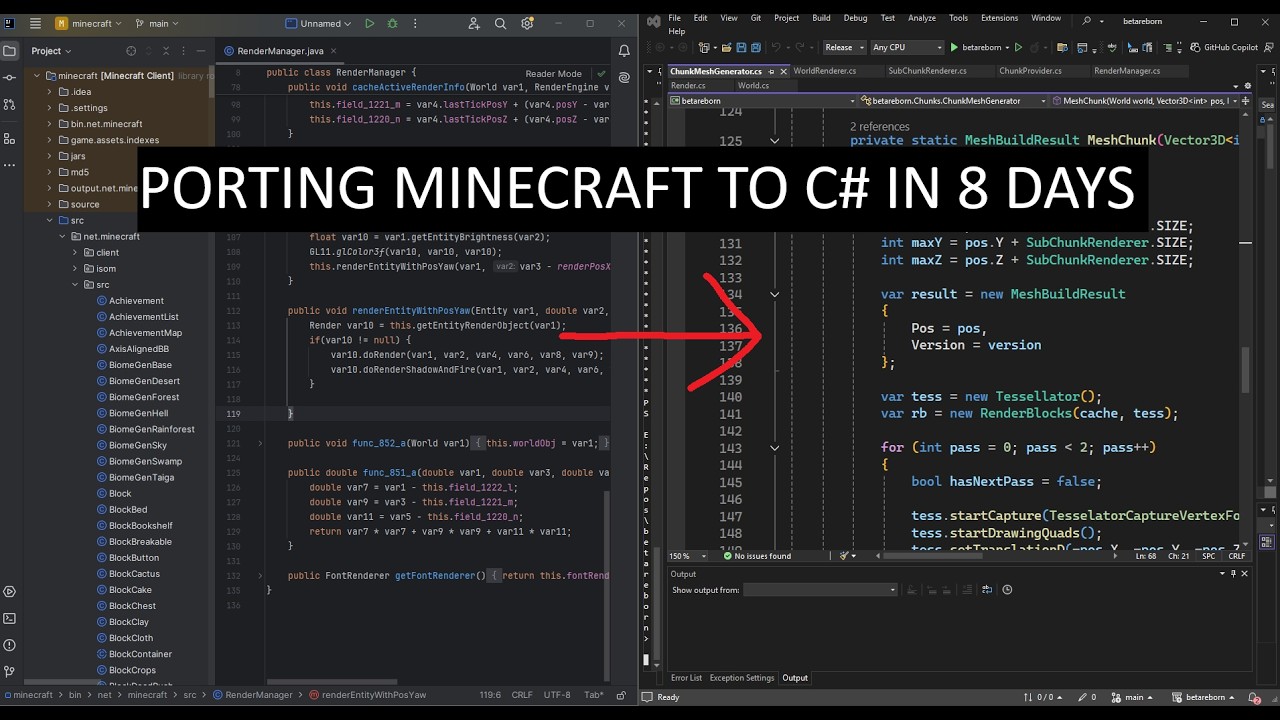Image resolution: width=1280 pixels, height=720 pixels.
Task: Open the Project tool window folder icon
Action: [9, 51]
